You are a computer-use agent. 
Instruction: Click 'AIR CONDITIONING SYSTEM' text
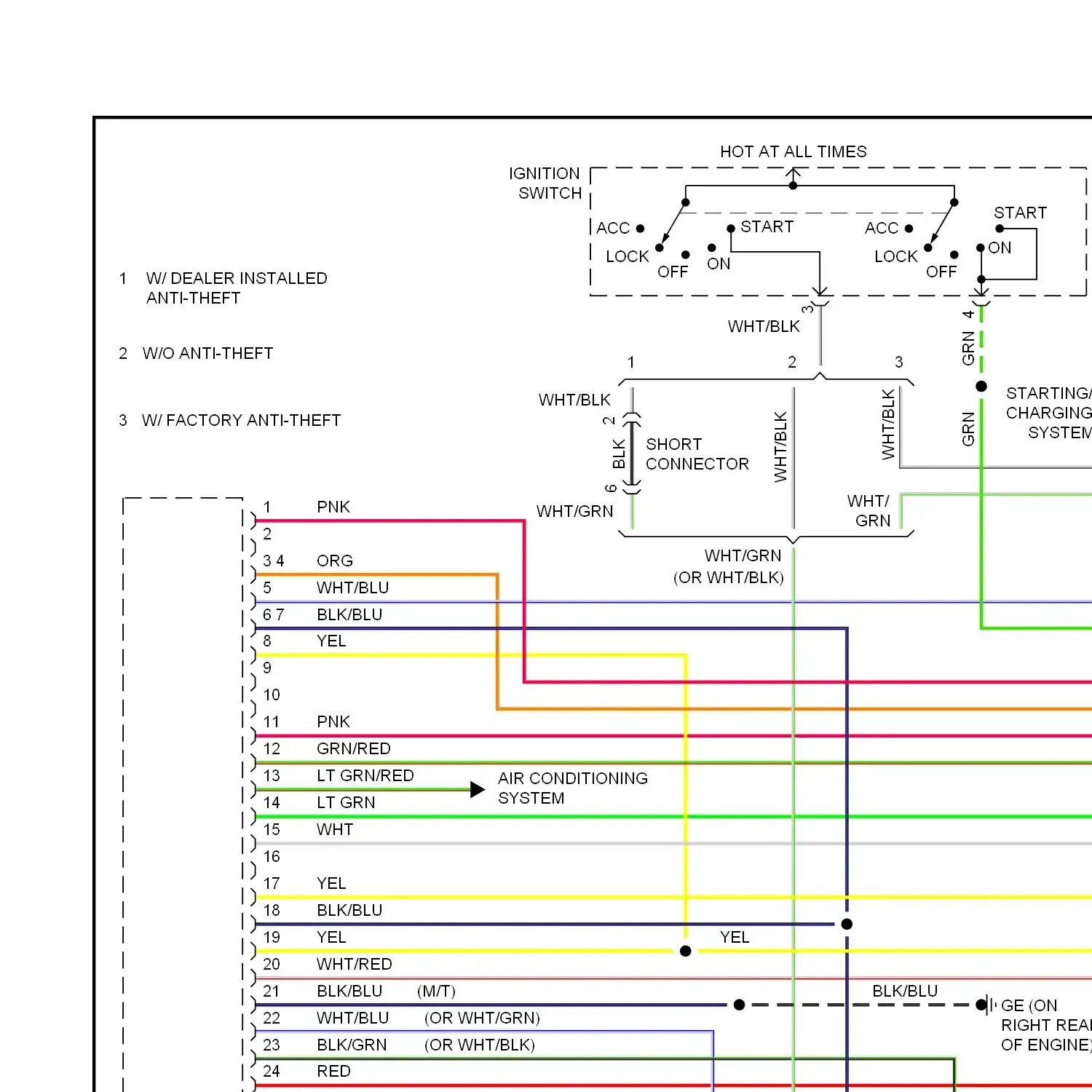coord(572,788)
